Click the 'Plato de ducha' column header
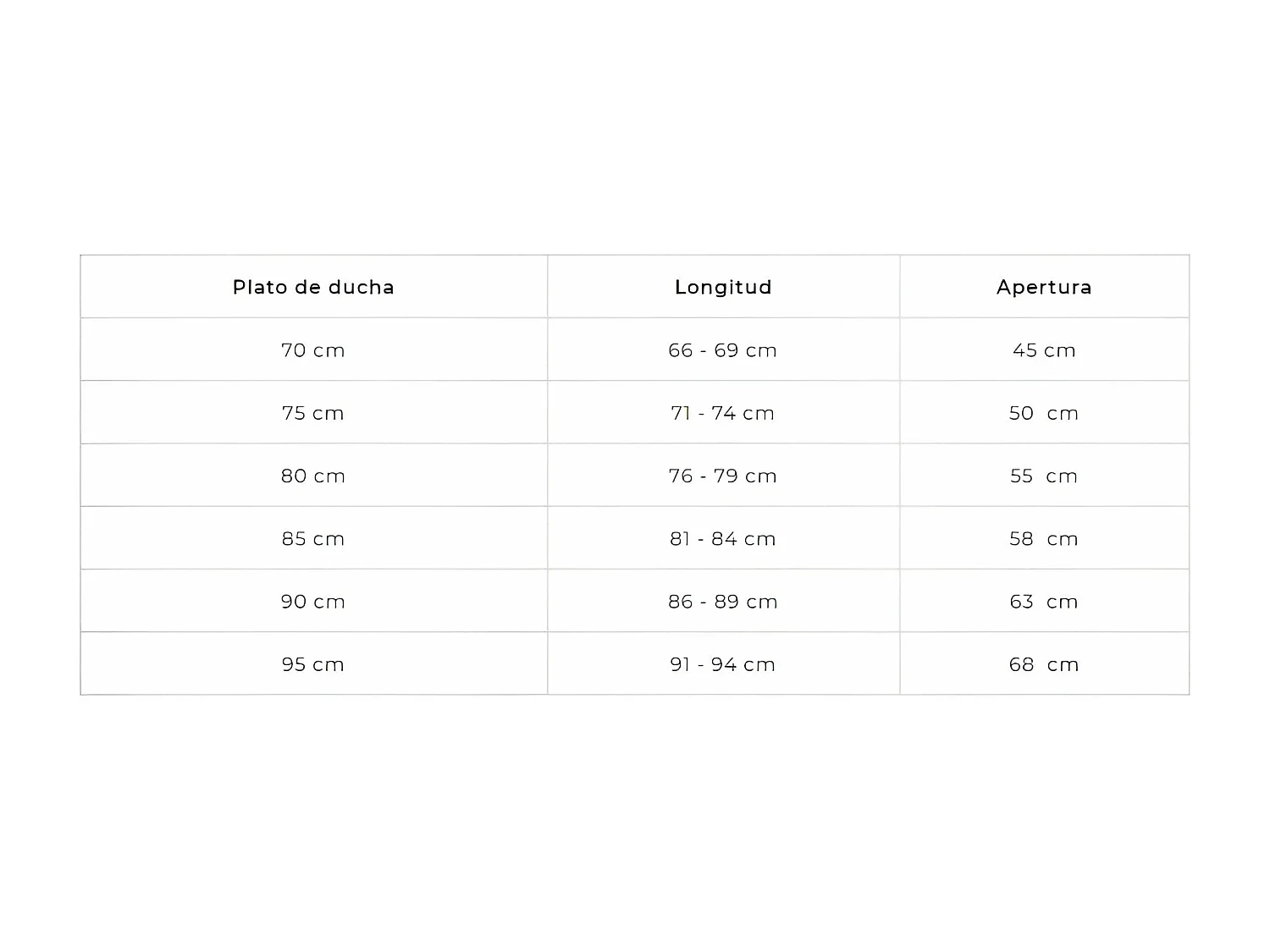Image resolution: width=1270 pixels, height=952 pixels. pyautogui.click(x=313, y=287)
